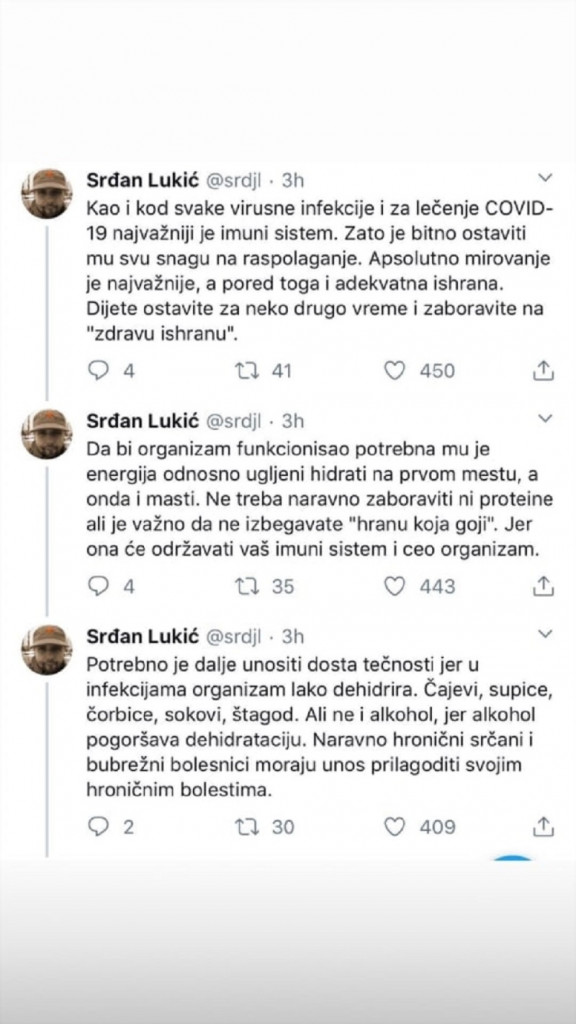This screenshot has width=576, height=1024.
Task: Open the options chevron on the second tweet
Action: tap(545, 417)
